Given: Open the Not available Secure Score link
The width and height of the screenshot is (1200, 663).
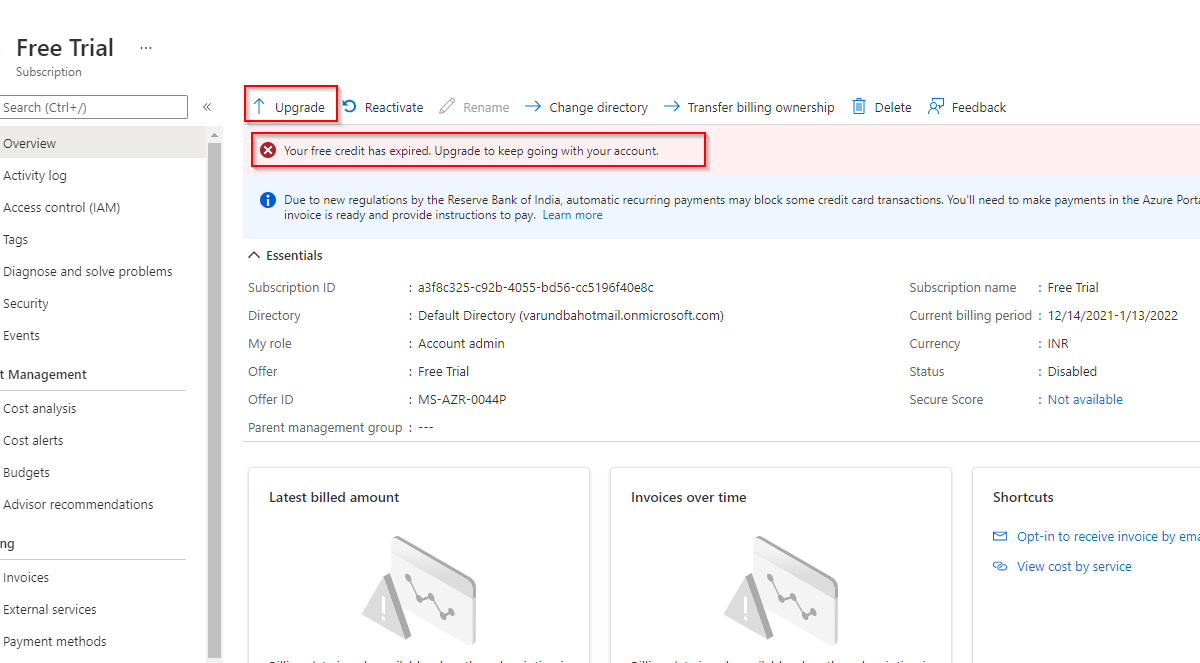Looking at the screenshot, I should tap(1085, 399).
